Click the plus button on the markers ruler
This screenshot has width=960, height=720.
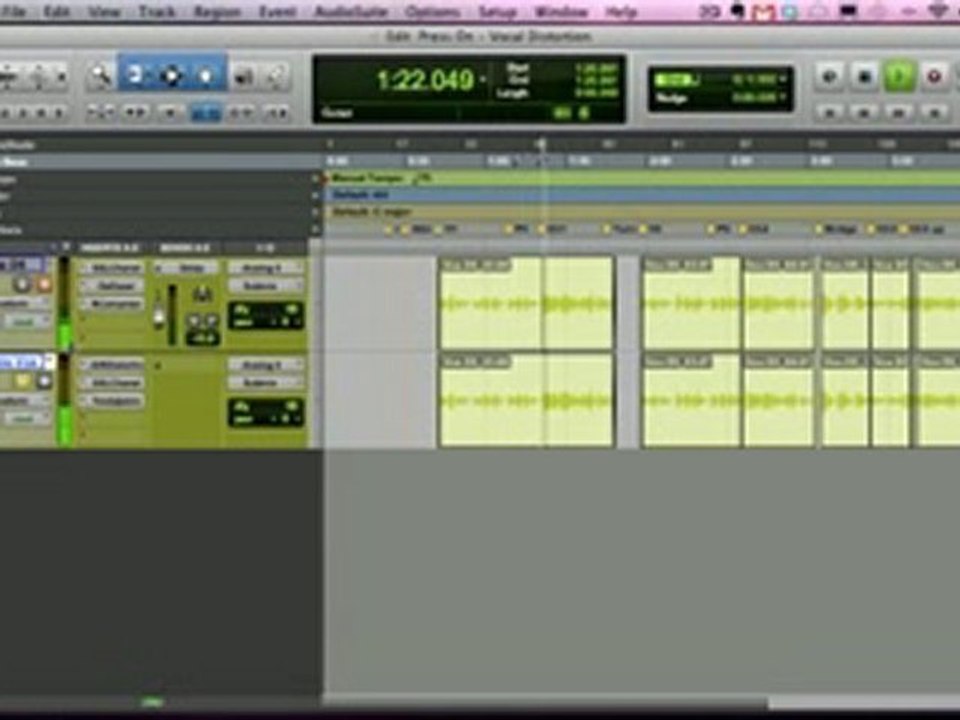(316, 230)
